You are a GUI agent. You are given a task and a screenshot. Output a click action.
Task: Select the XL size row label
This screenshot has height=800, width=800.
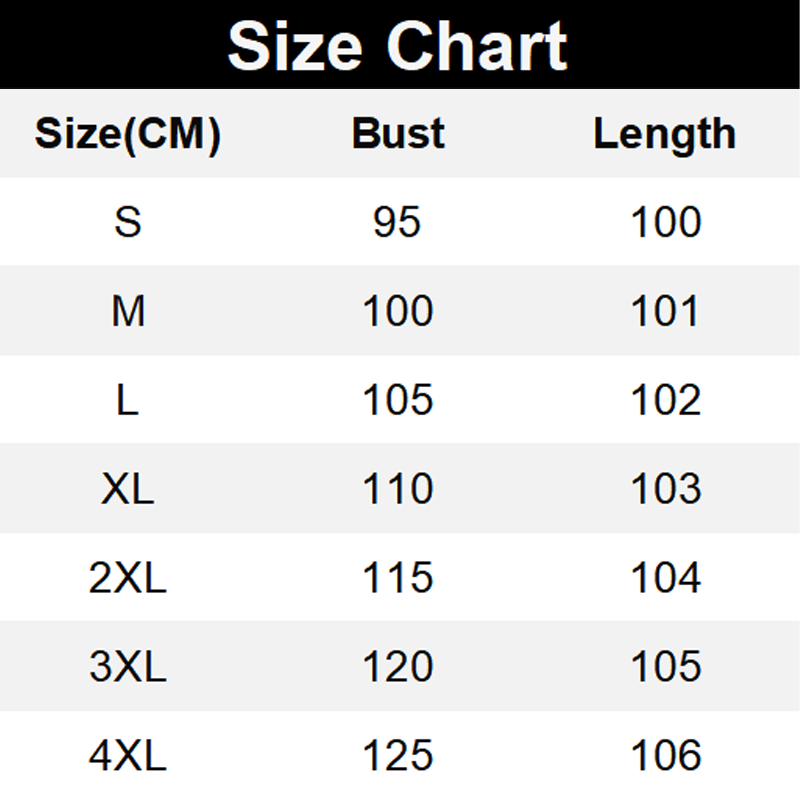tap(128, 489)
